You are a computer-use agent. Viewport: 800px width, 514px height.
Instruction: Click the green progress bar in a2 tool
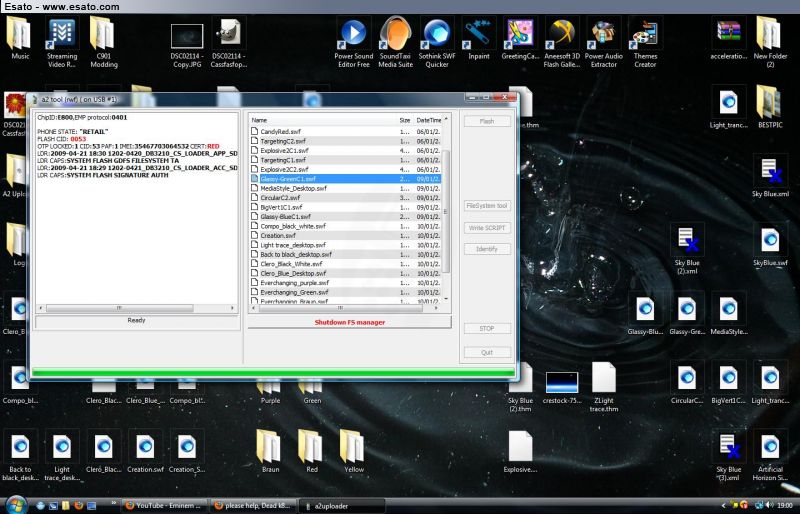coord(273,373)
